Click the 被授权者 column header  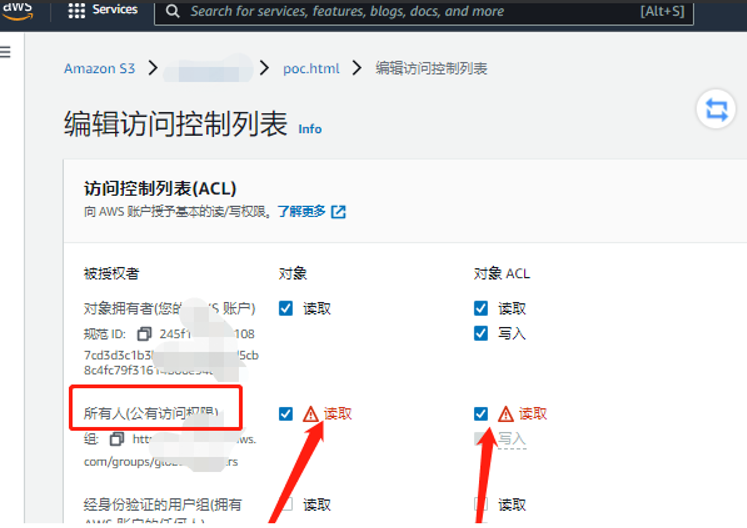tap(111, 274)
